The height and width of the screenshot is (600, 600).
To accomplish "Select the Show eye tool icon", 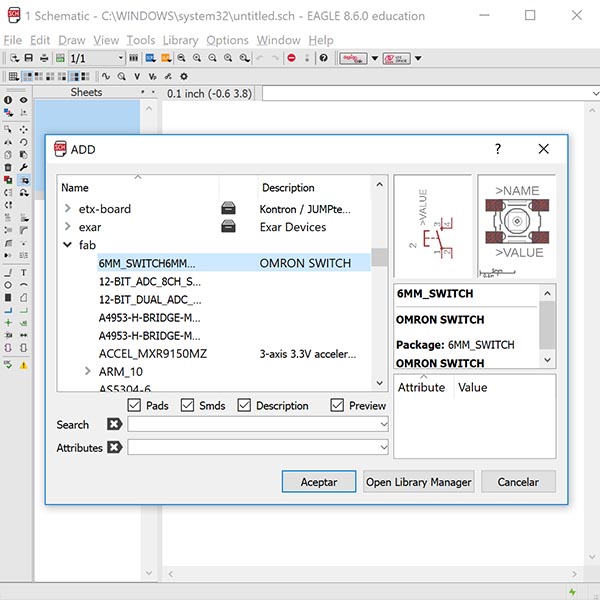I will pos(23,100).
